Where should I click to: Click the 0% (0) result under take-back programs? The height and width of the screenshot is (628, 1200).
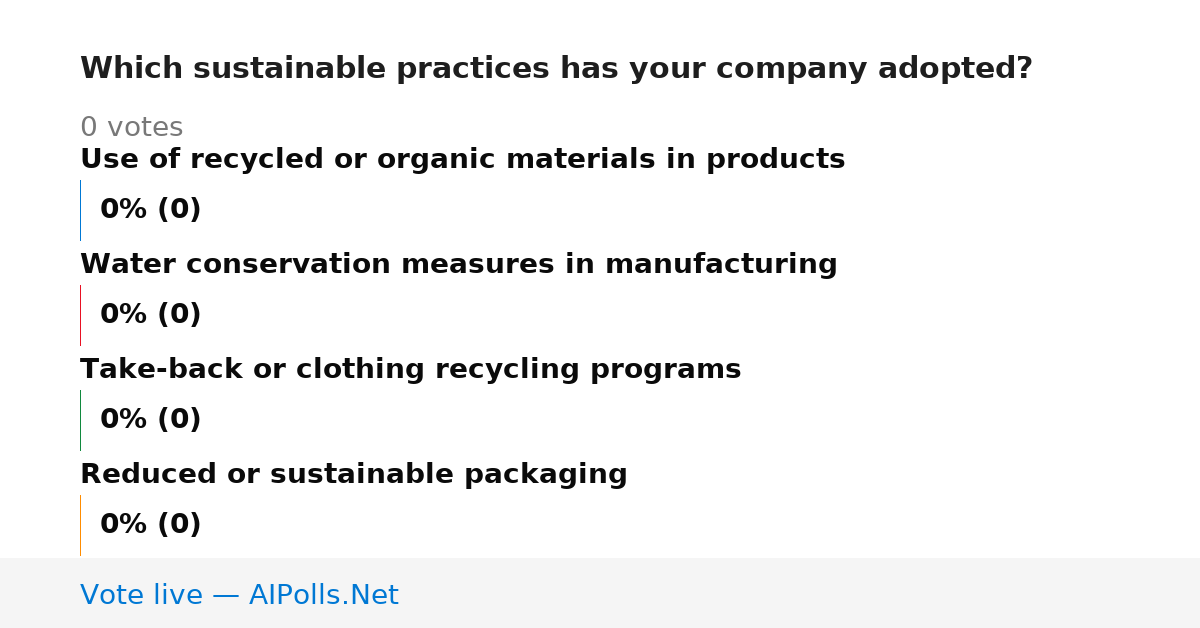click(150, 420)
